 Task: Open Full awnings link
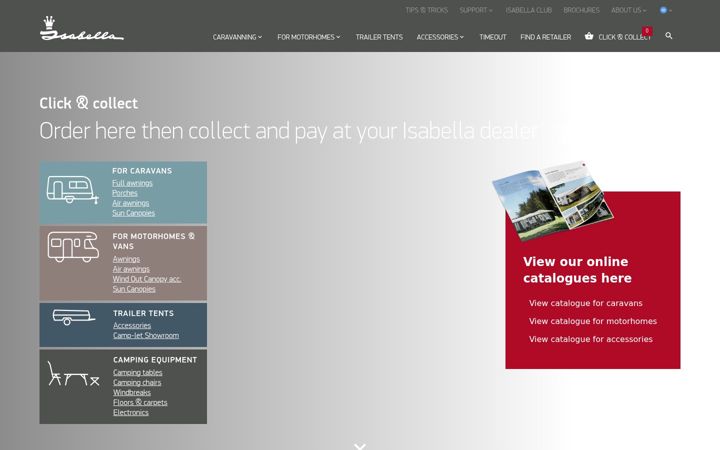132,183
